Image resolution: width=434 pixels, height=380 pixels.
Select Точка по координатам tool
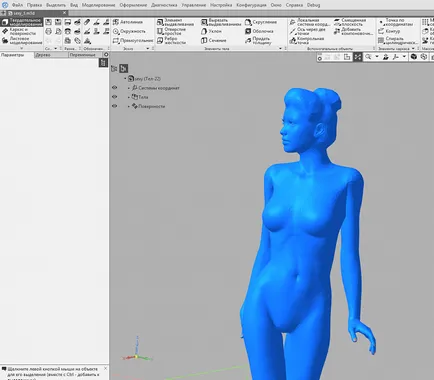click(x=396, y=22)
